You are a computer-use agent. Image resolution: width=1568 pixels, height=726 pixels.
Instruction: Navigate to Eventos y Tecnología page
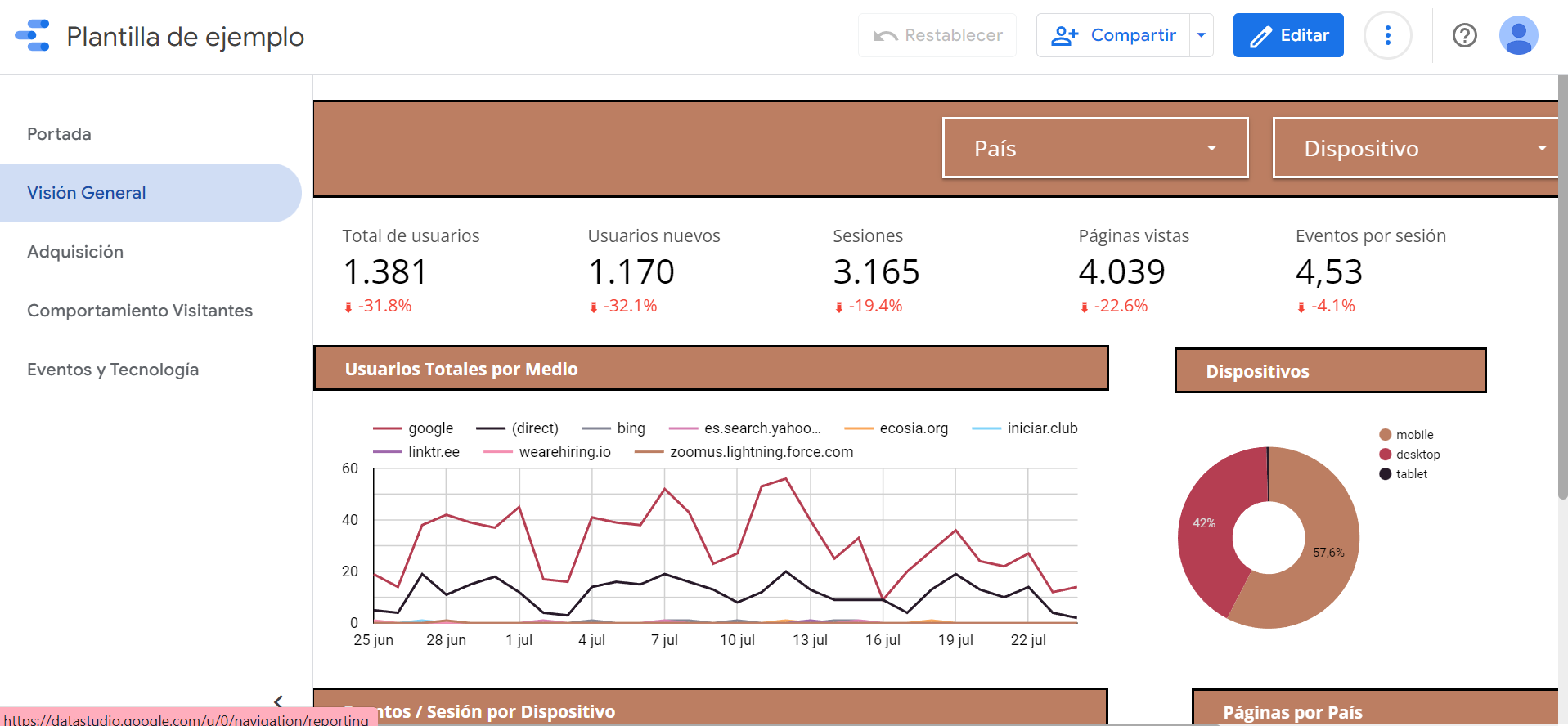tap(113, 370)
